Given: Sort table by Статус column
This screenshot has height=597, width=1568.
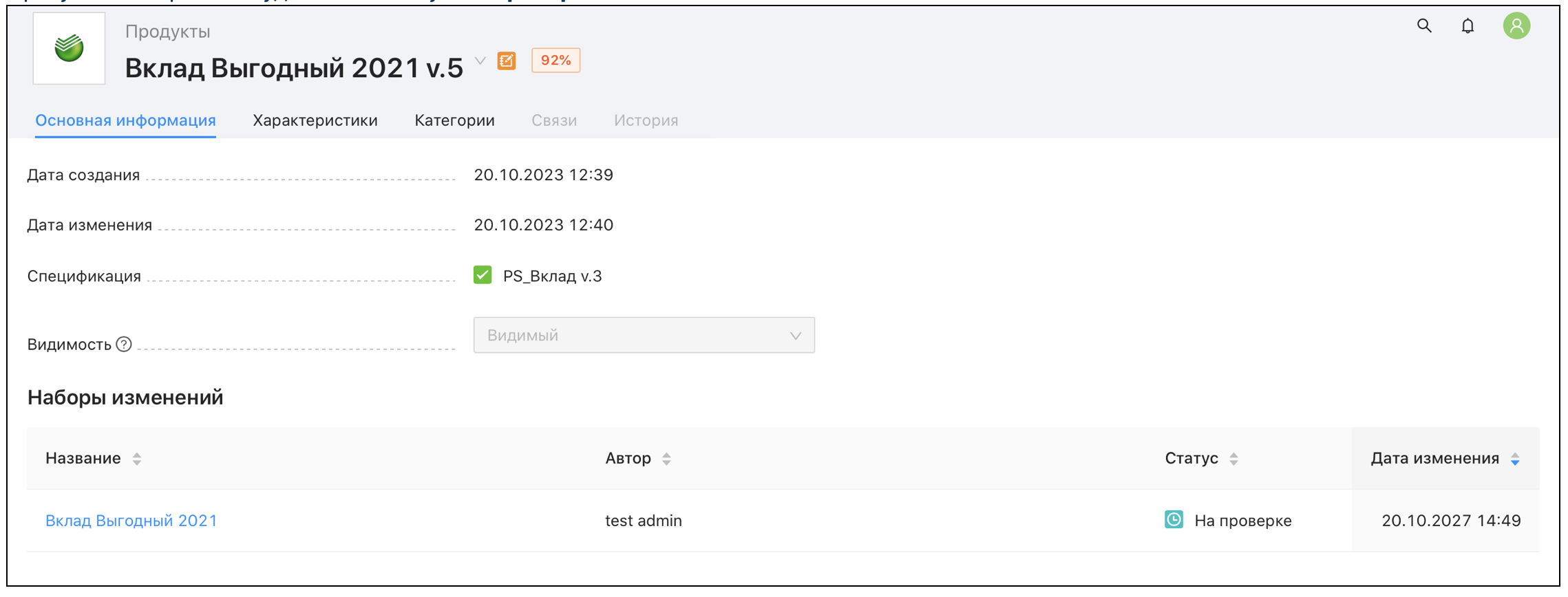Looking at the screenshot, I should pyautogui.click(x=1233, y=459).
